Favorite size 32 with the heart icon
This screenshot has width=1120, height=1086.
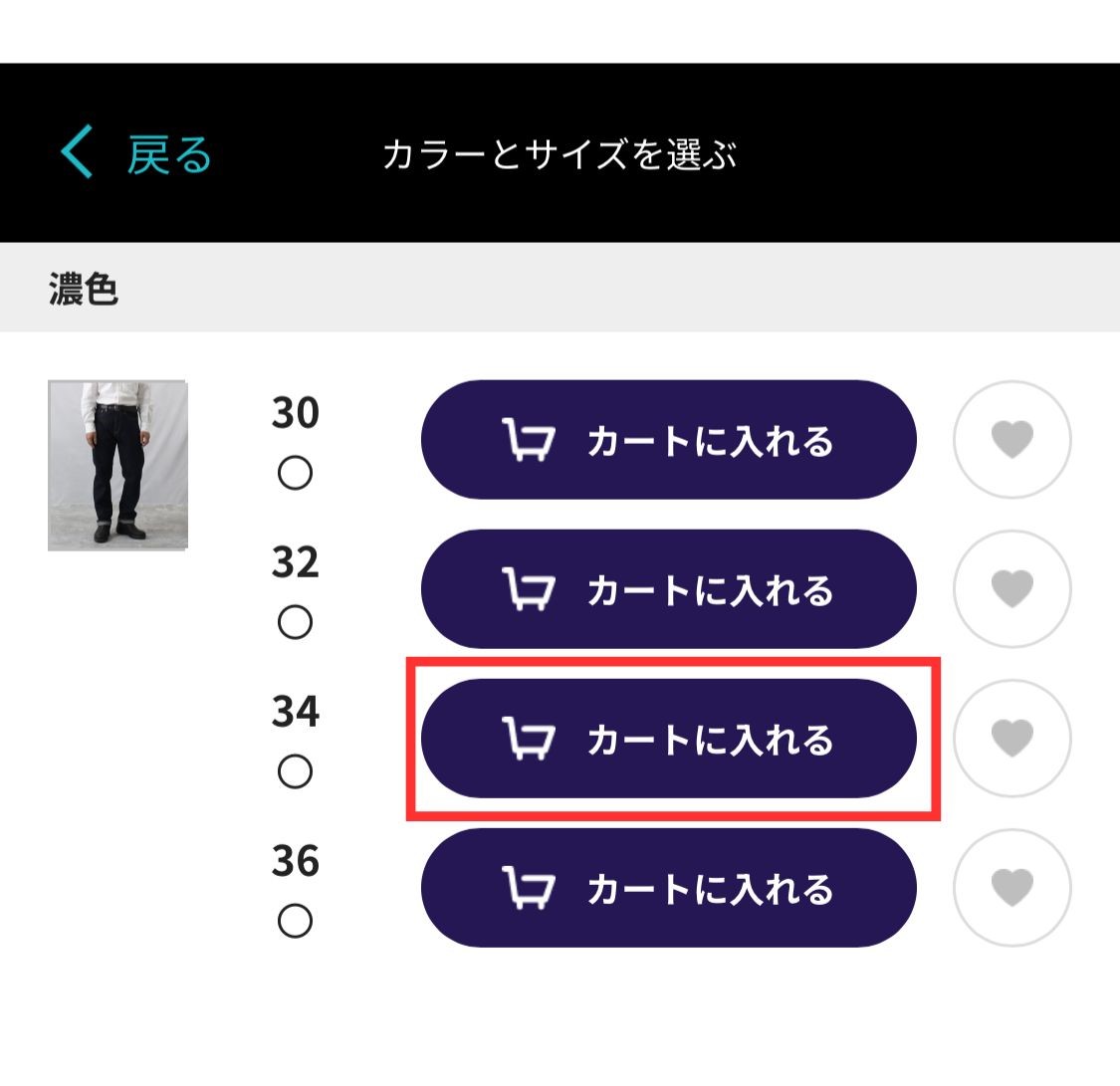point(1012,589)
